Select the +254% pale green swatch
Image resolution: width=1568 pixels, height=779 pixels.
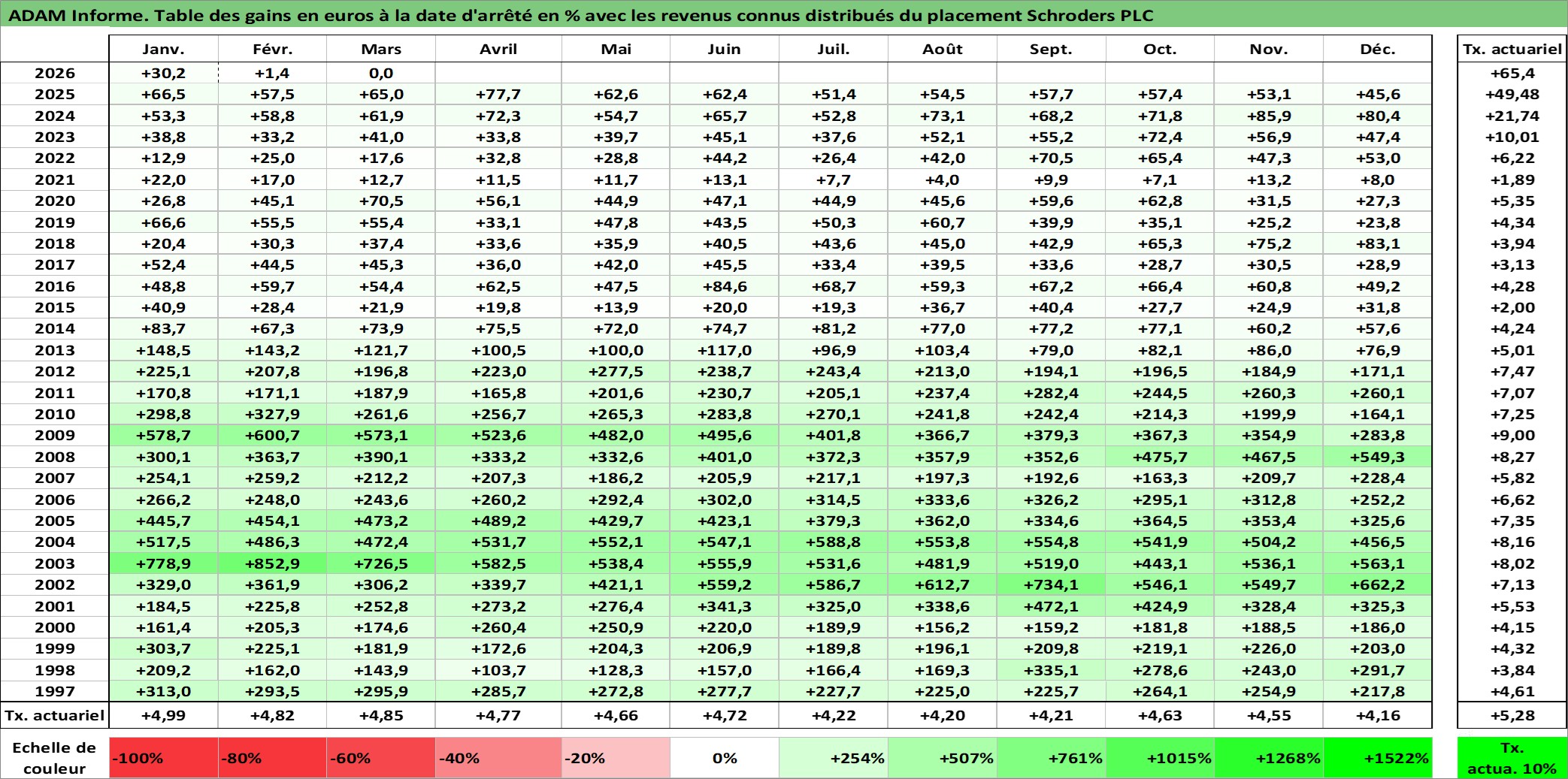pos(834,757)
